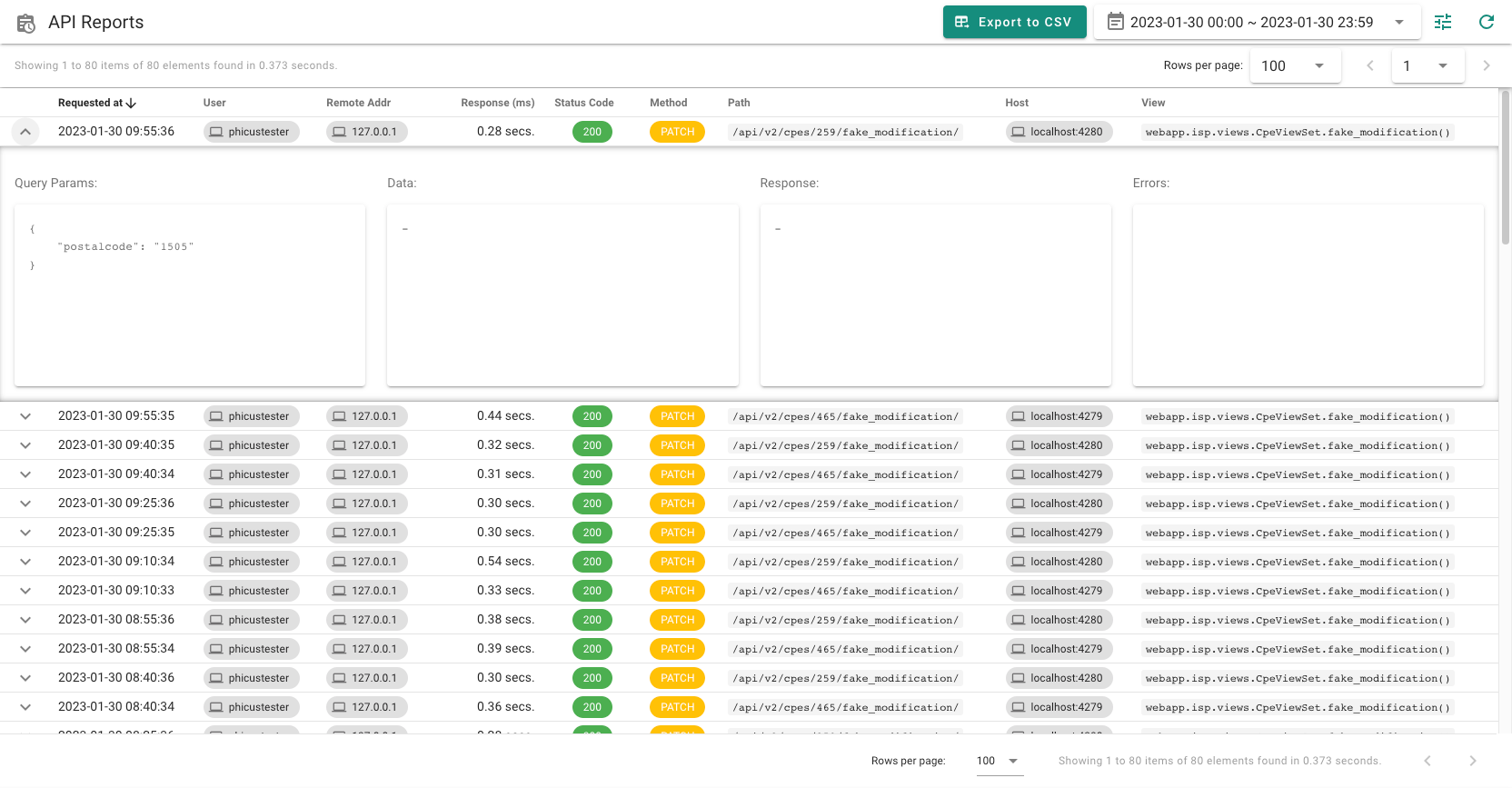Expand the 09:25:35 row

point(25,533)
